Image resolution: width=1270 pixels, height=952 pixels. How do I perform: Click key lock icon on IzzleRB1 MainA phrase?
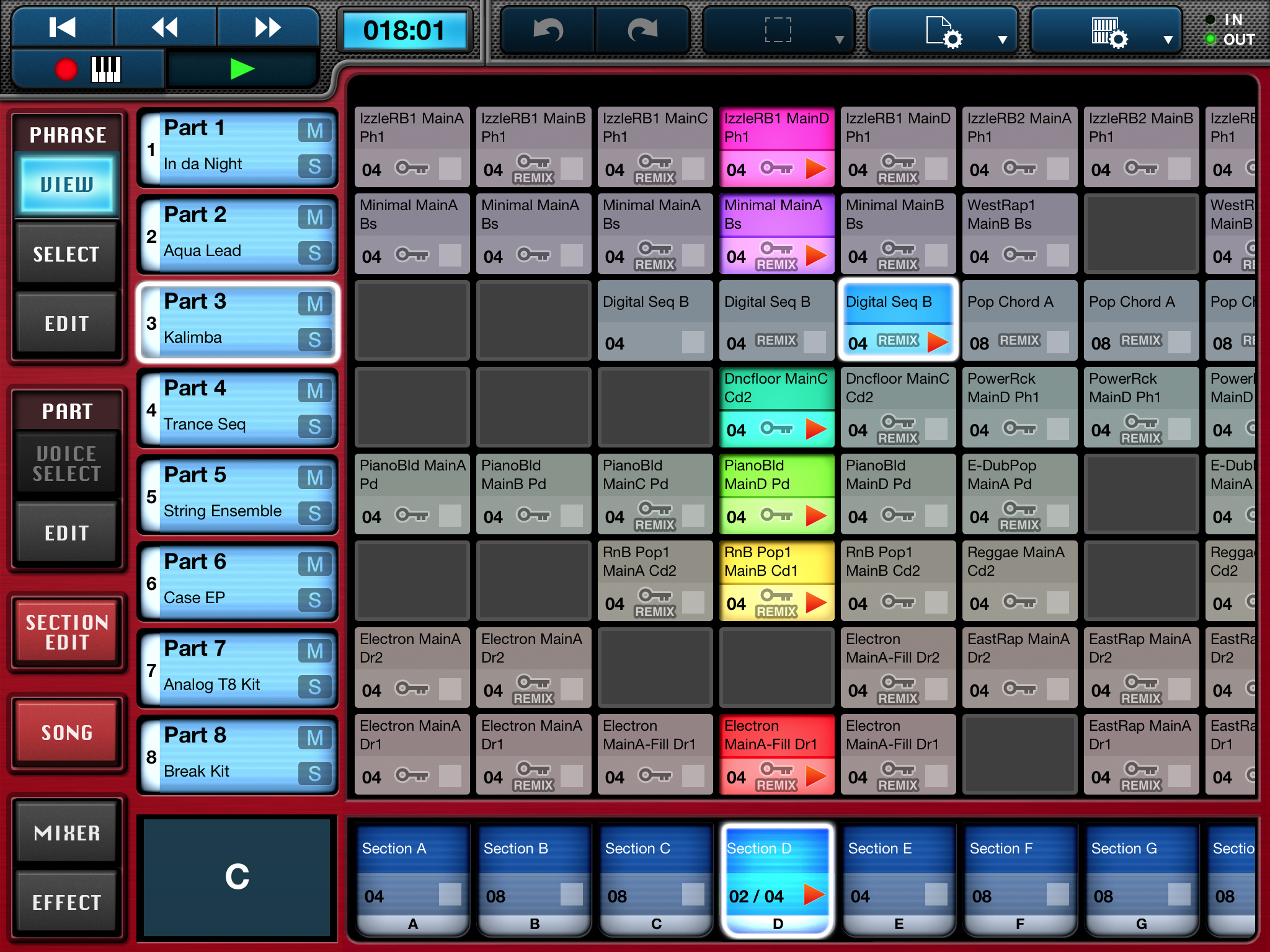pos(412,168)
